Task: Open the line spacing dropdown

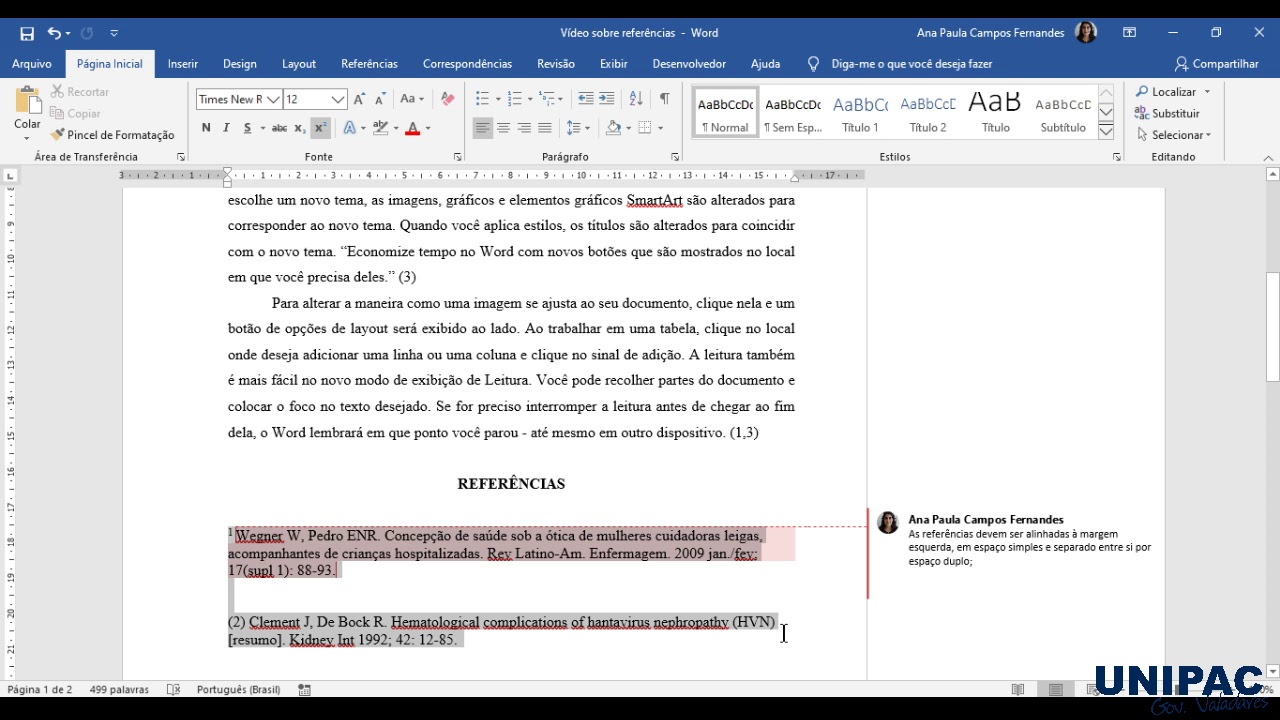Action: click(578, 128)
